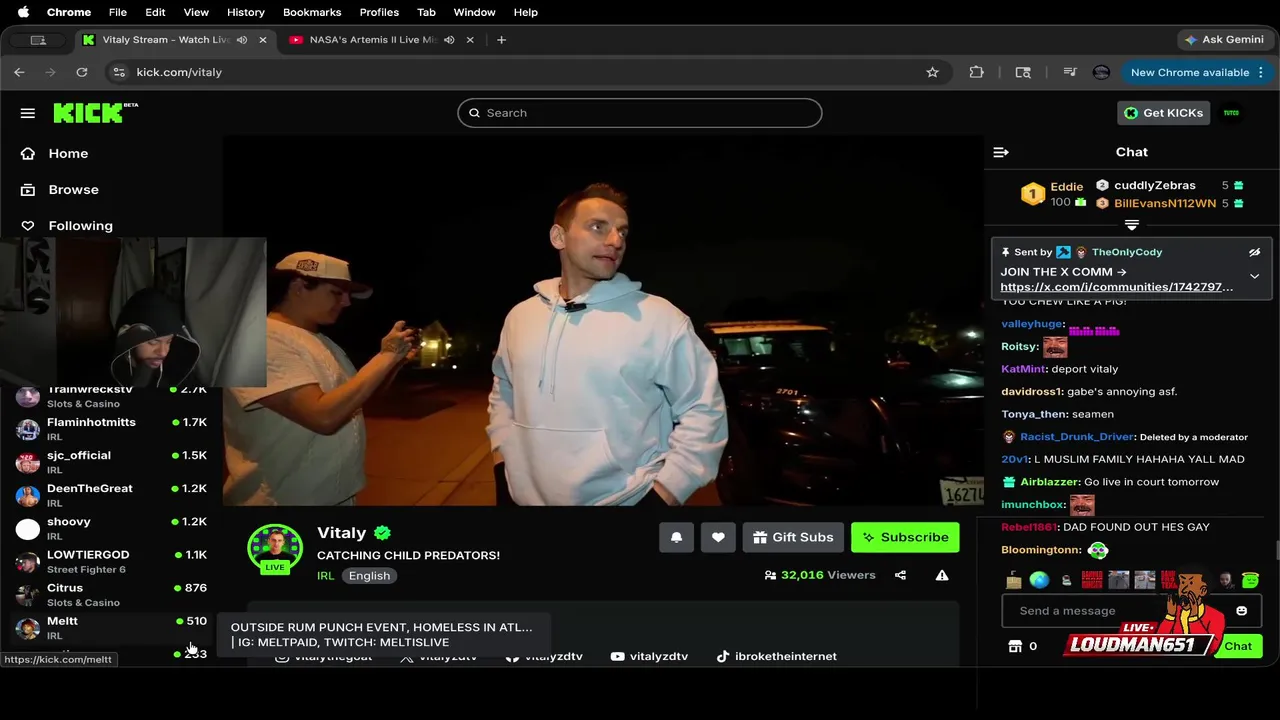This screenshot has width=1280, height=720.
Task: Open the tab list dropdown at top left
Action: tap(38, 40)
